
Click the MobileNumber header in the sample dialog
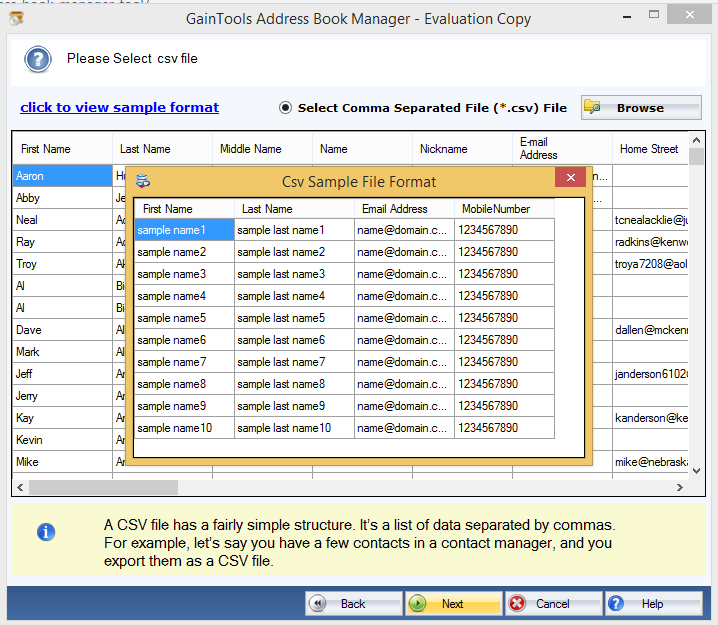pyautogui.click(x=504, y=209)
